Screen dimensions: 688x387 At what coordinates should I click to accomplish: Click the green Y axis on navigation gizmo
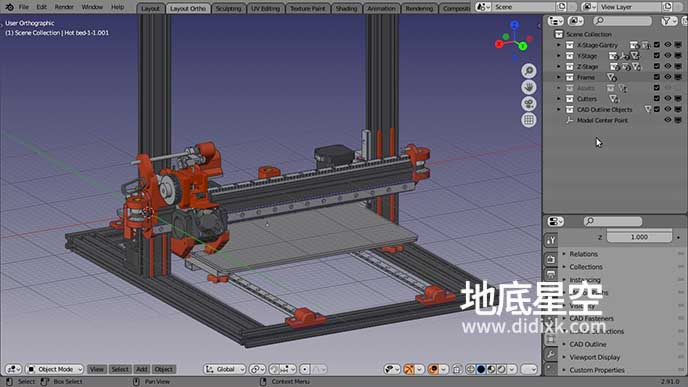point(523,46)
